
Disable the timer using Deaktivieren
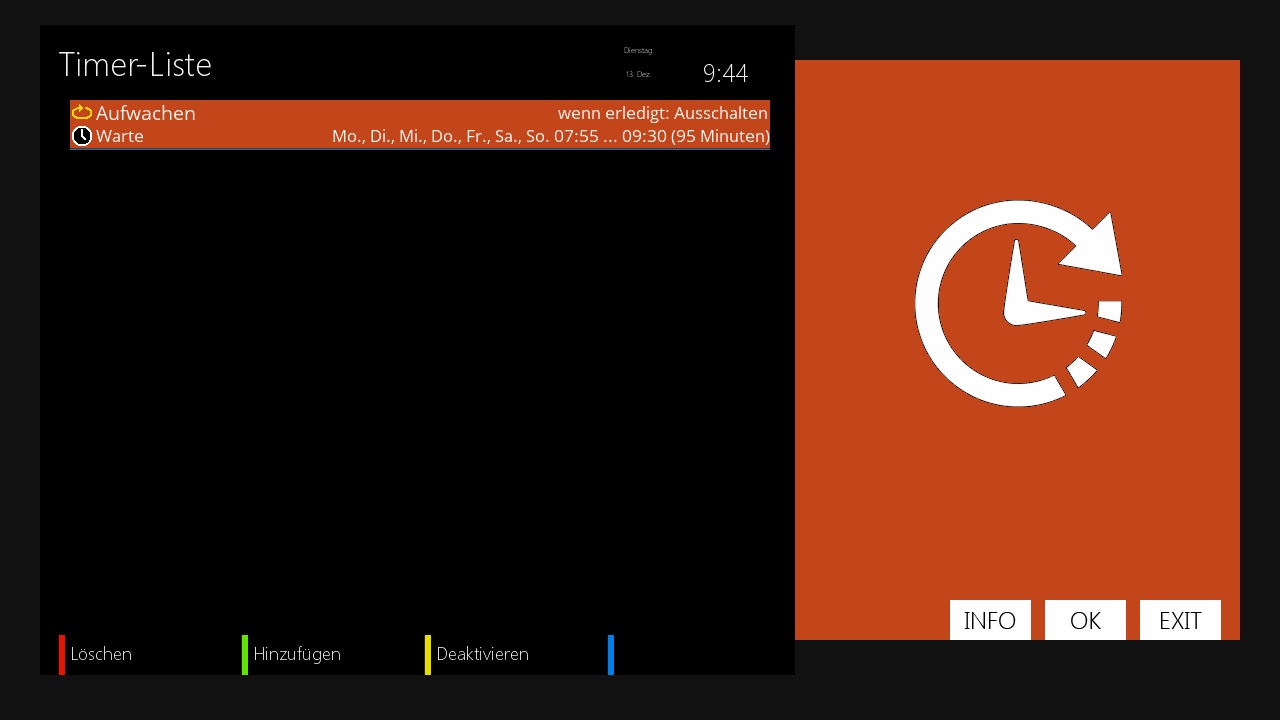pyautogui.click(x=482, y=654)
